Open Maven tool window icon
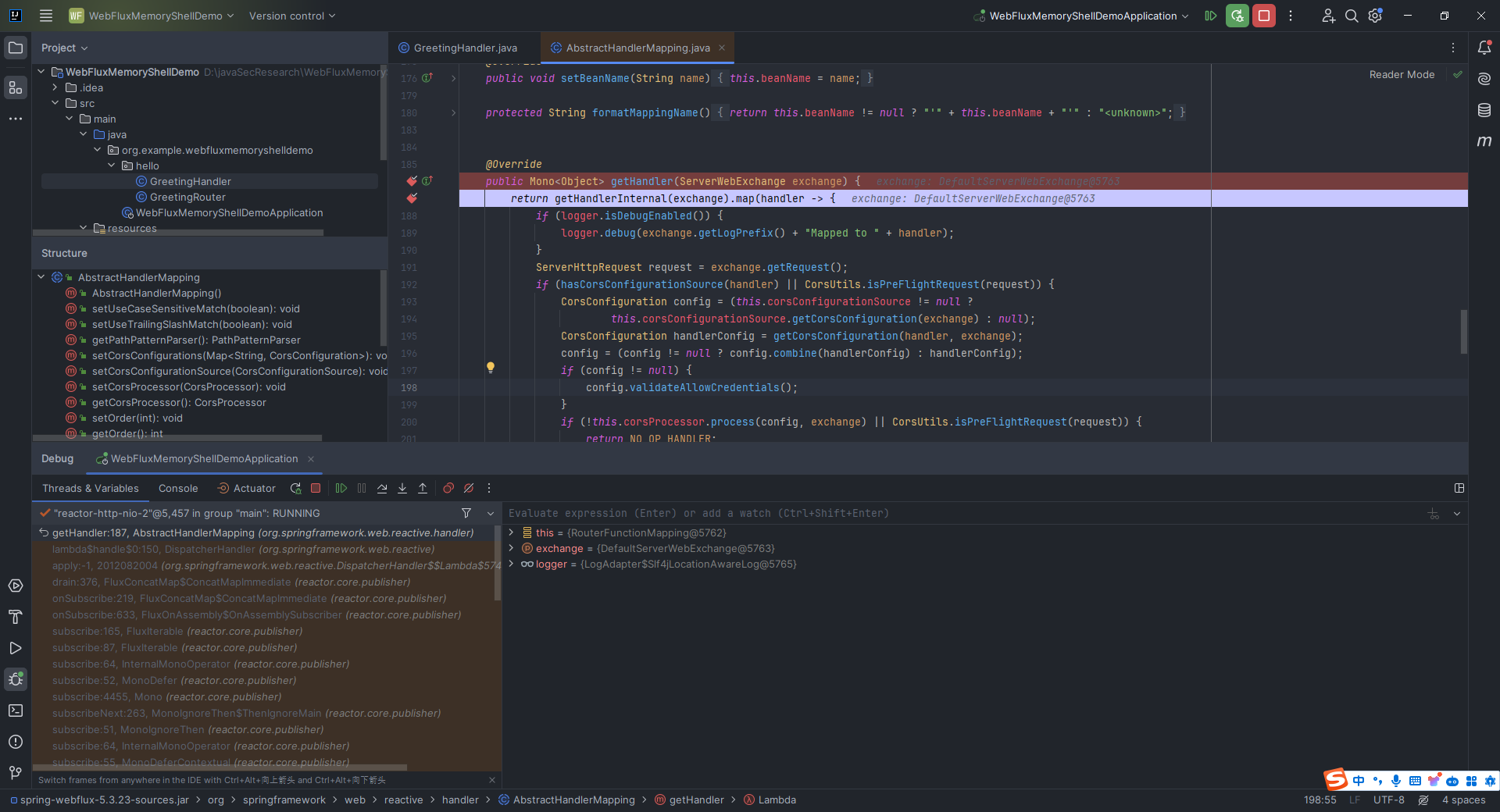Image resolution: width=1500 pixels, height=812 pixels. click(x=1484, y=141)
